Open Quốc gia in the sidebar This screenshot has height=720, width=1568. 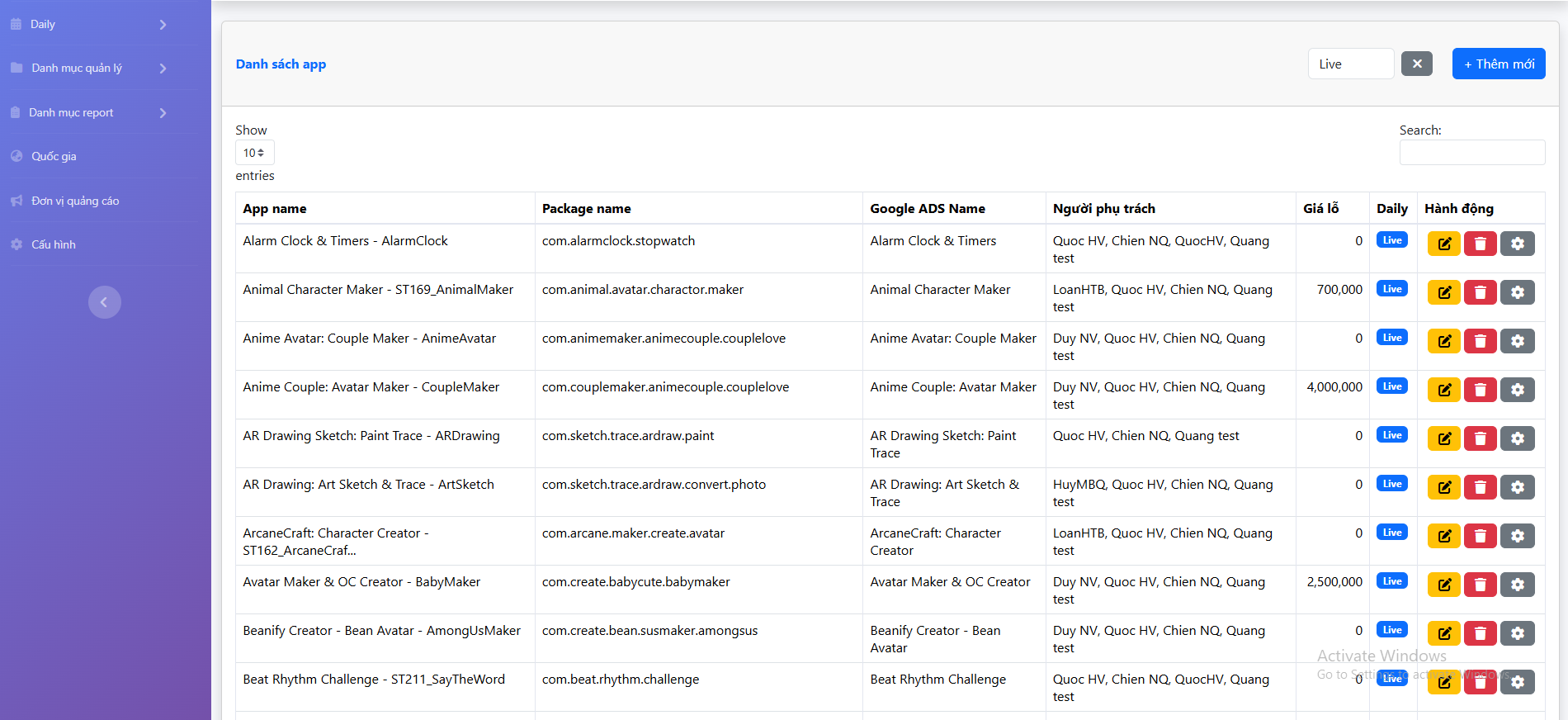tap(54, 157)
